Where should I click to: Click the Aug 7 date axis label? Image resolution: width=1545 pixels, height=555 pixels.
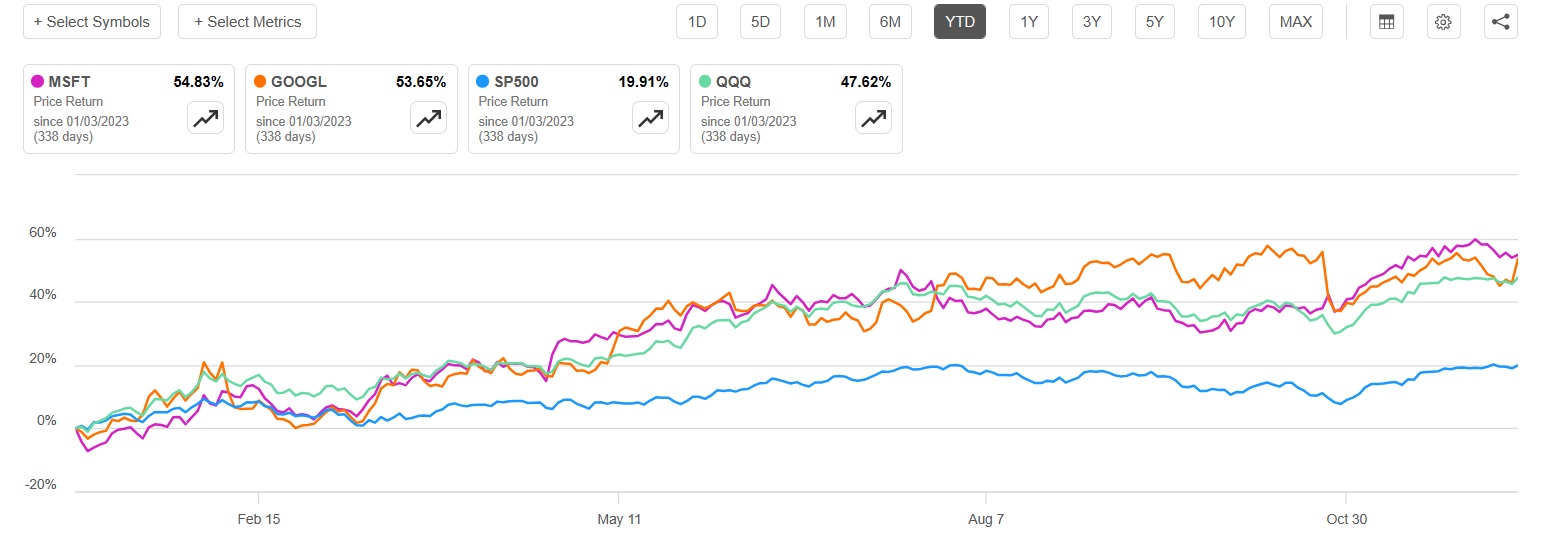[x=986, y=520]
